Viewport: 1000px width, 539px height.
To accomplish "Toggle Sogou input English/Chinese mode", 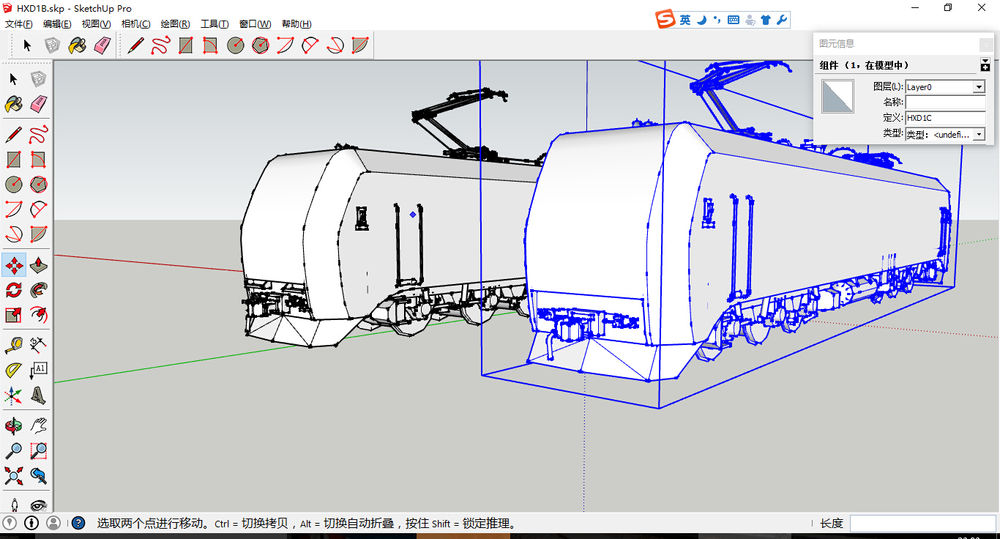I will 685,19.
